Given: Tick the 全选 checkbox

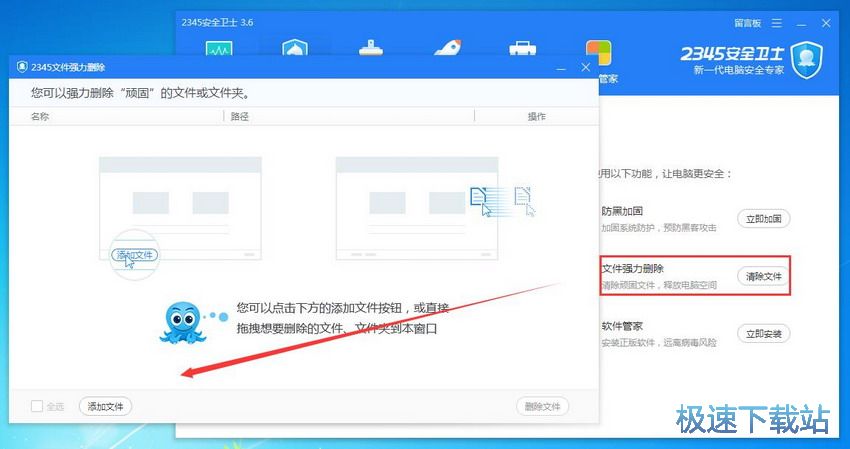Looking at the screenshot, I should [37, 406].
